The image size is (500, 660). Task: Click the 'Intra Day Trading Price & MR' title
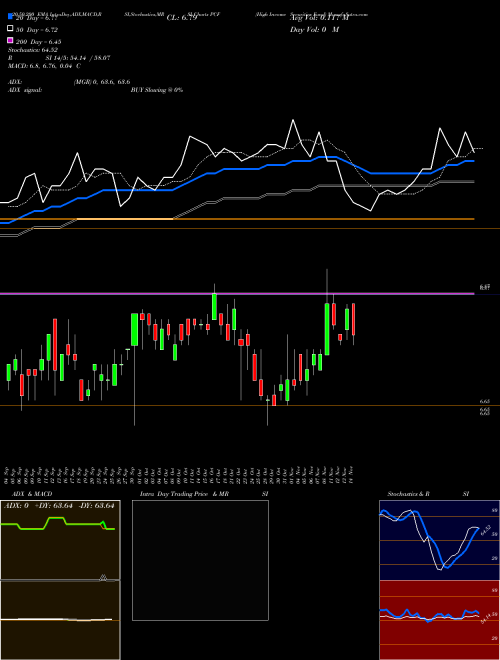pyautogui.click(x=184, y=494)
